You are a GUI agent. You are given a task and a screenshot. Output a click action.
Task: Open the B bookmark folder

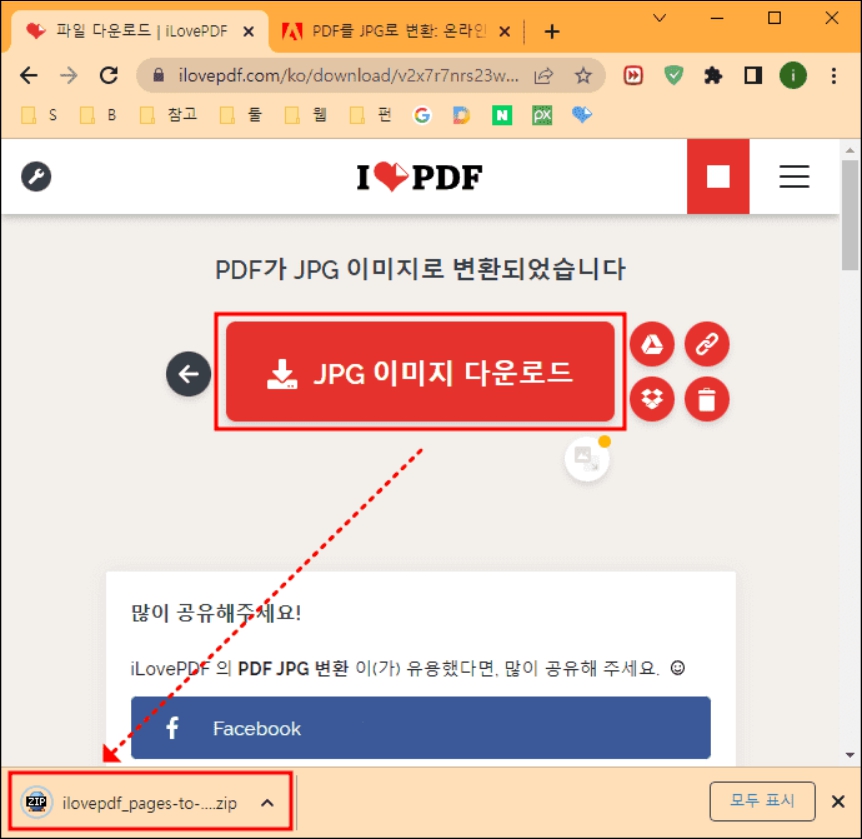(98, 115)
